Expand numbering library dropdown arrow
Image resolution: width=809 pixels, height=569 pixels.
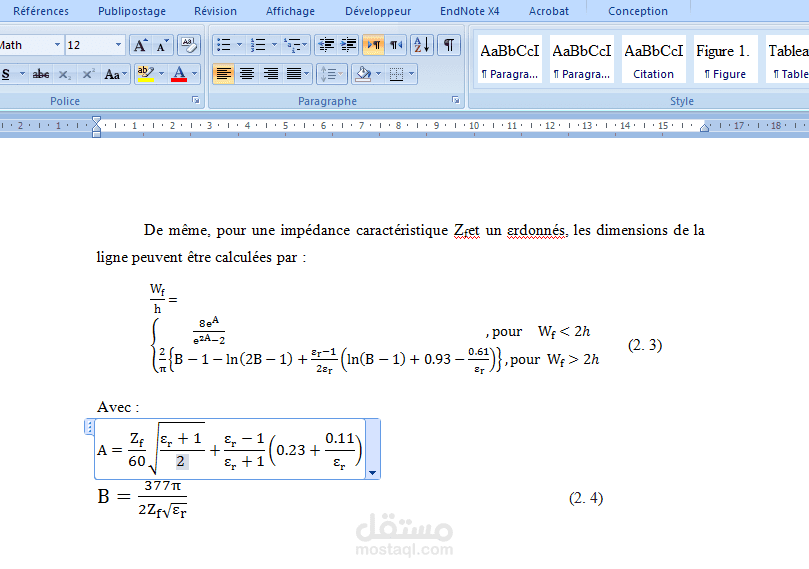(274, 45)
